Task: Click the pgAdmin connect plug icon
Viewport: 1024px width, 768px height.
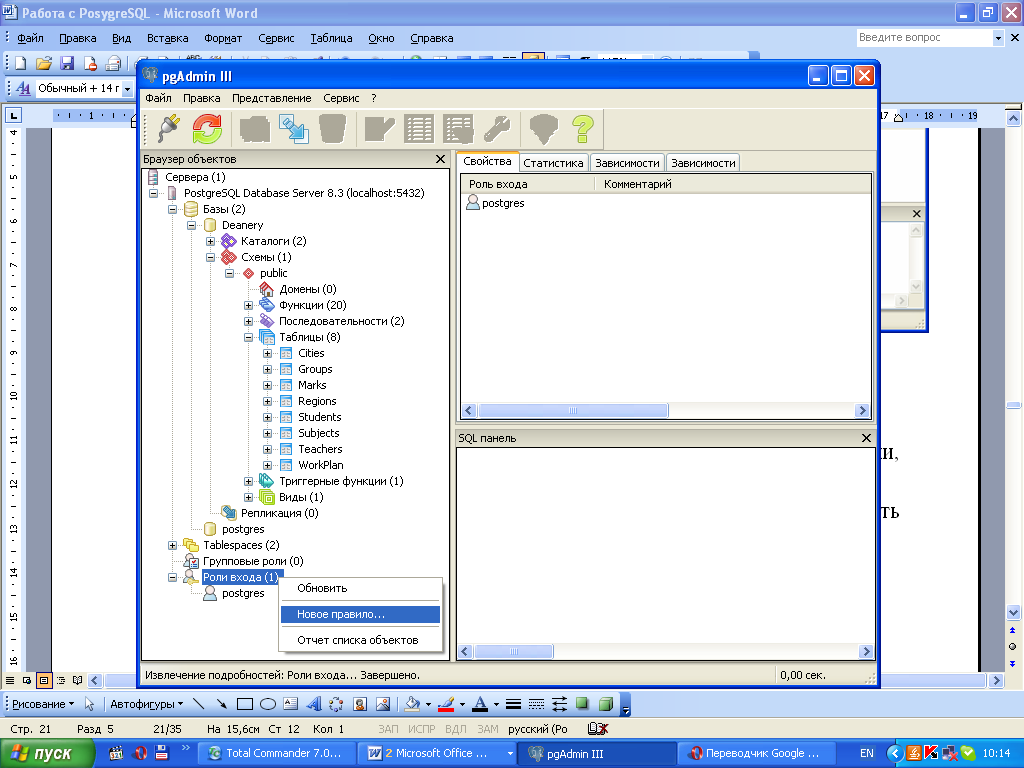Action: point(169,128)
